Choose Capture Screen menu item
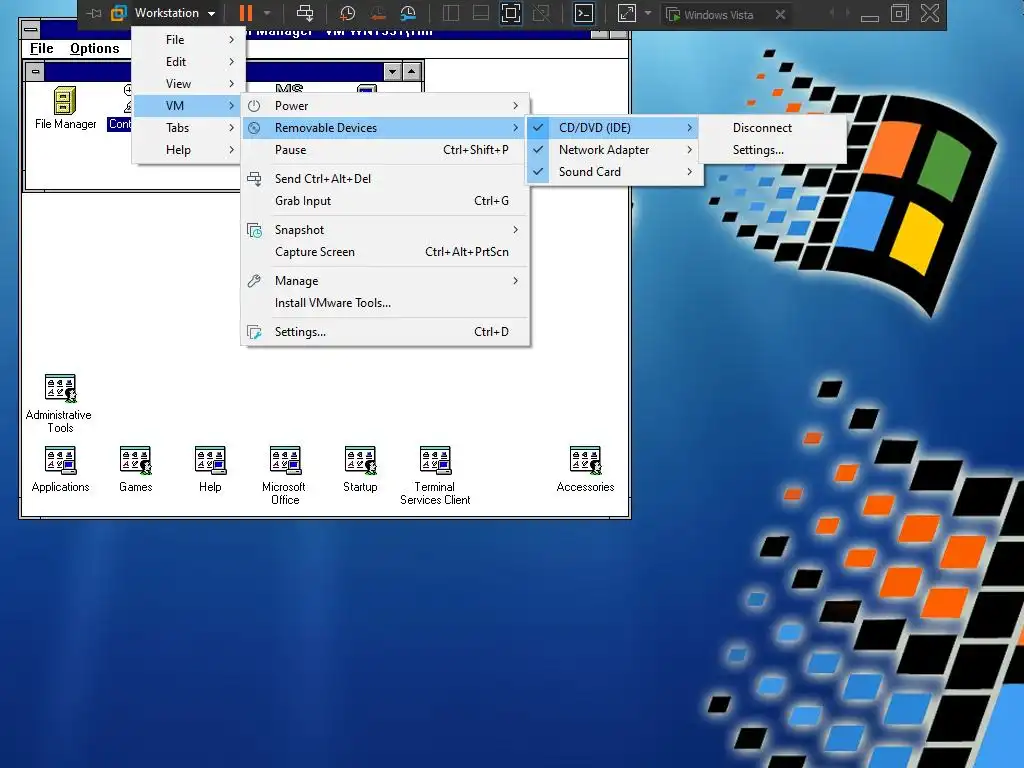The image size is (1024, 768). click(385, 252)
